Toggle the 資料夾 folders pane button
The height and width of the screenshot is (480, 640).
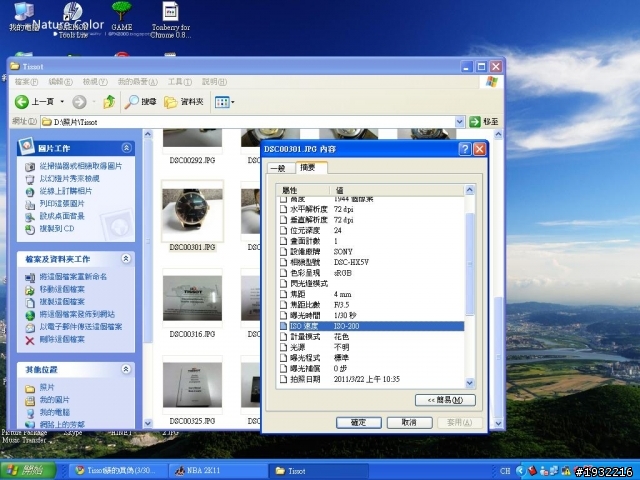click(x=184, y=102)
